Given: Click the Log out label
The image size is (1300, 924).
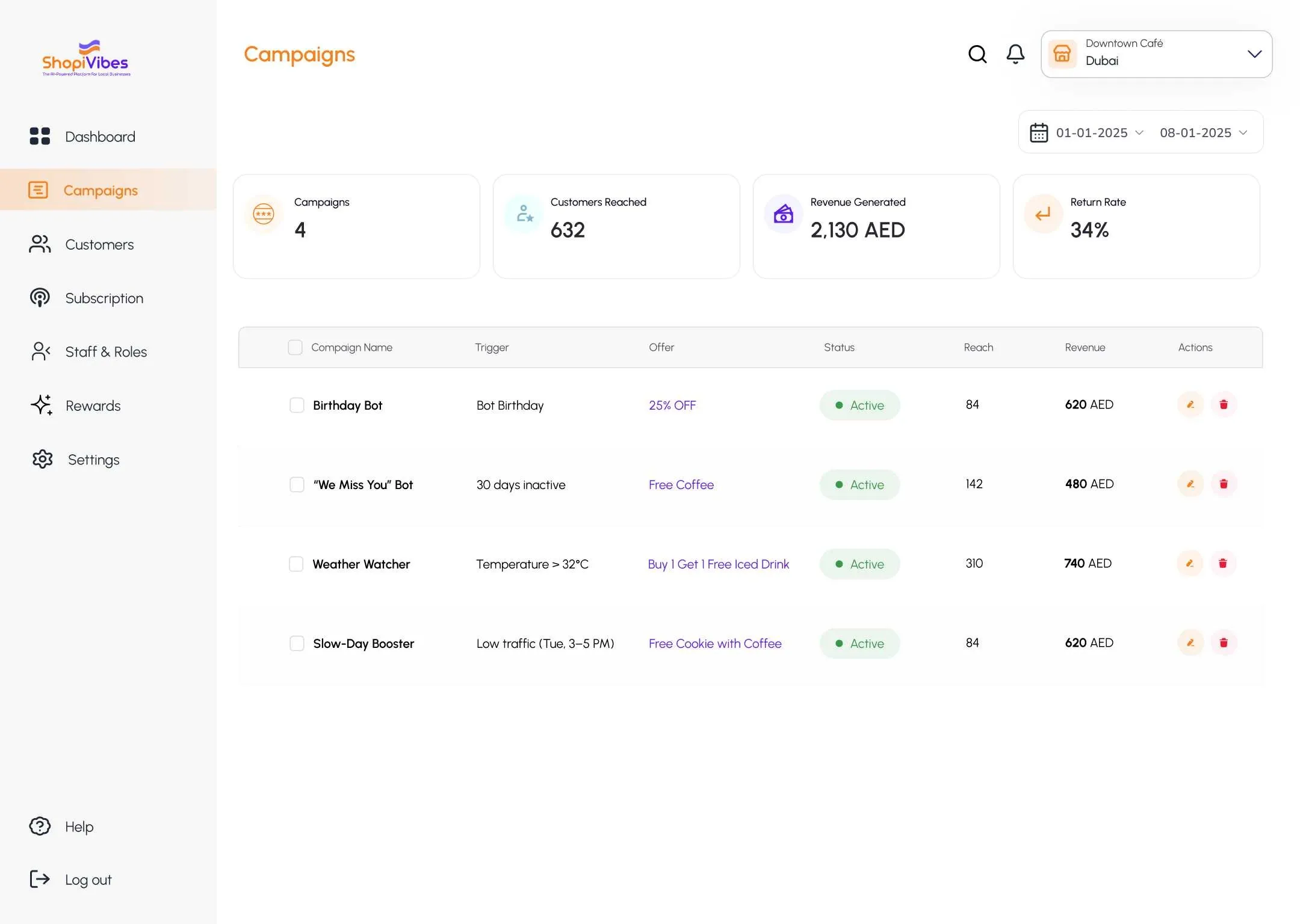Looking at the screenshot, I should [x=88, y=879].
